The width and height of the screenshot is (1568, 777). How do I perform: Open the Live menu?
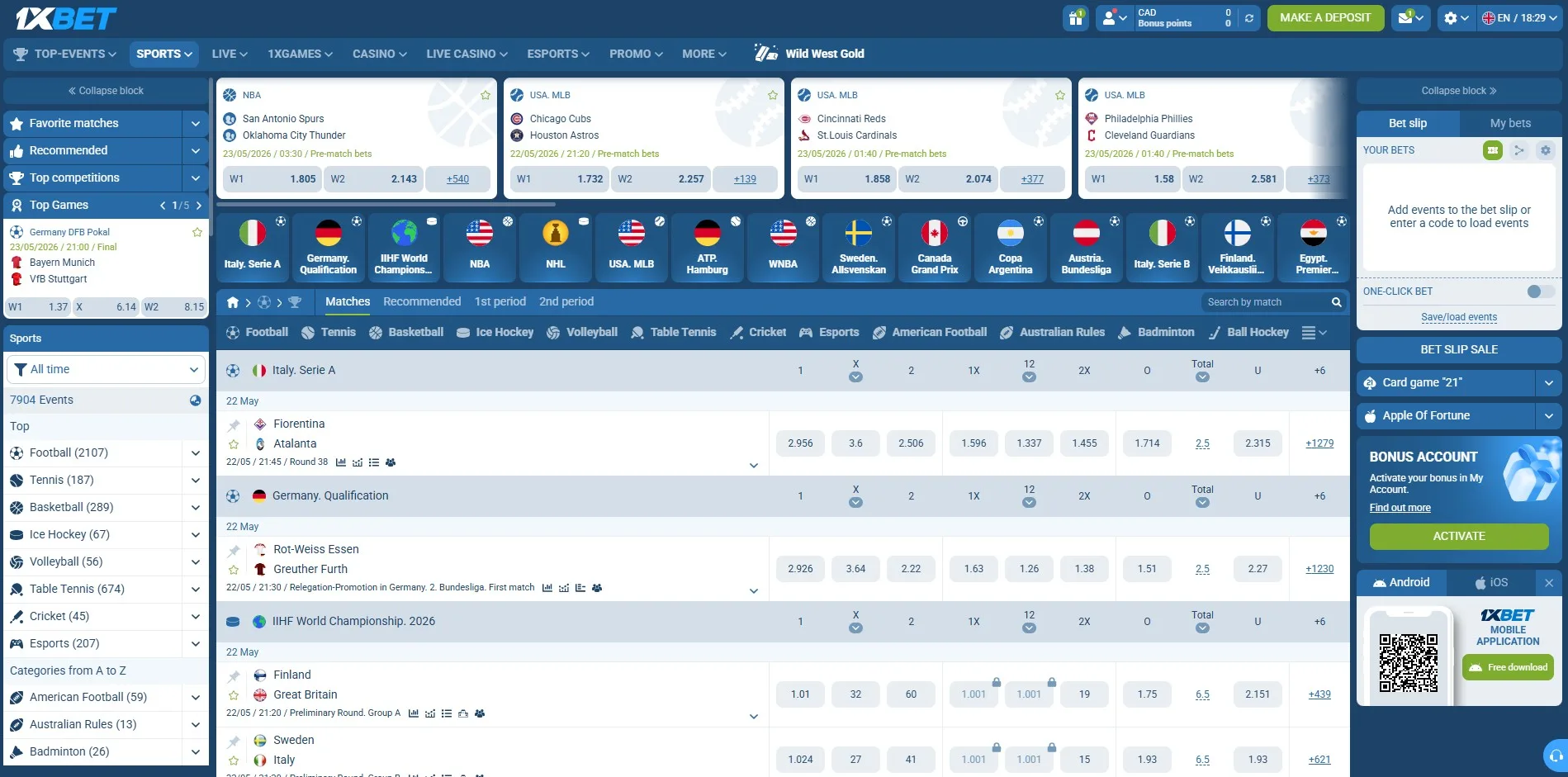point(230,54)
